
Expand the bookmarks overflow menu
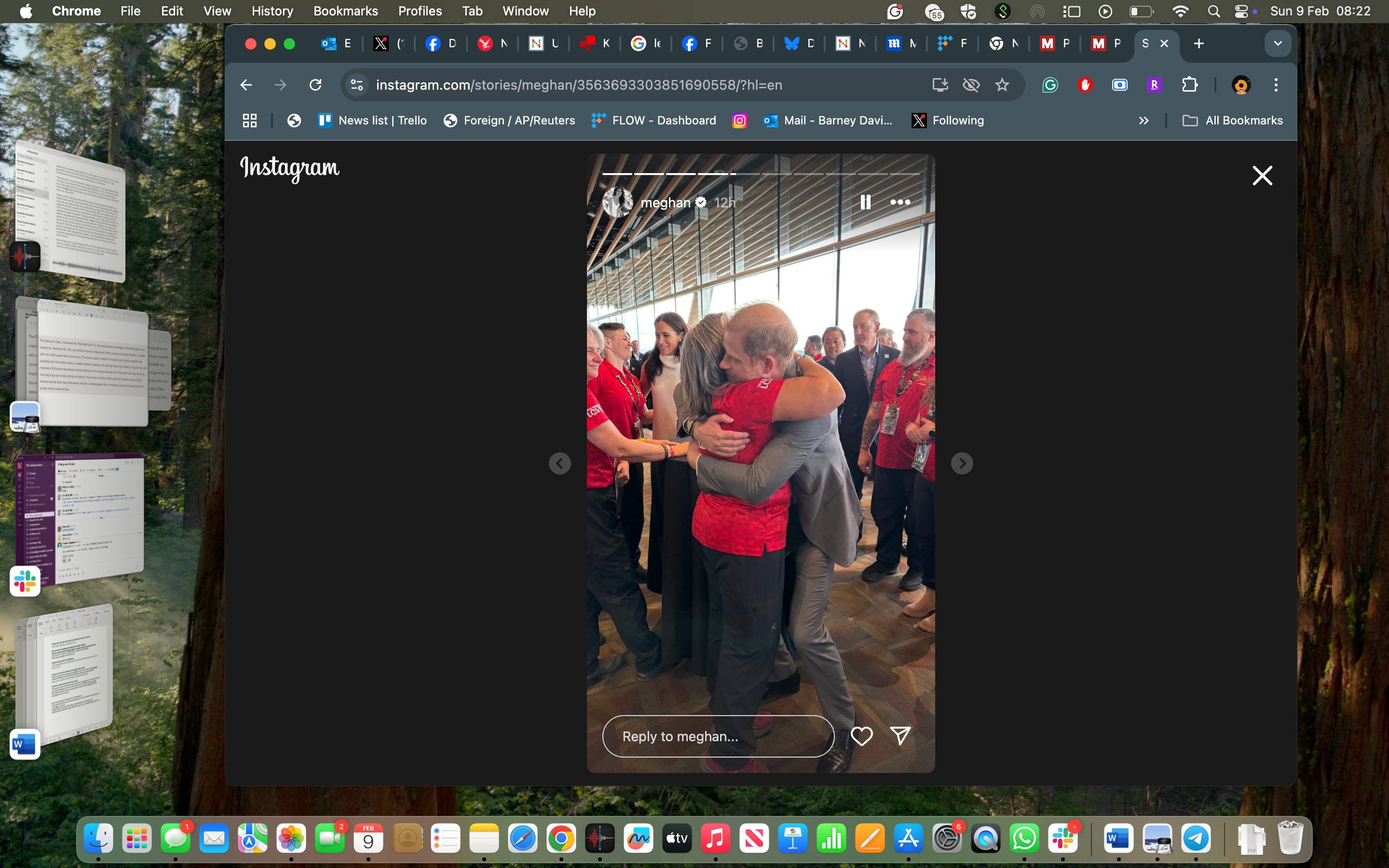pos(1145,120)
